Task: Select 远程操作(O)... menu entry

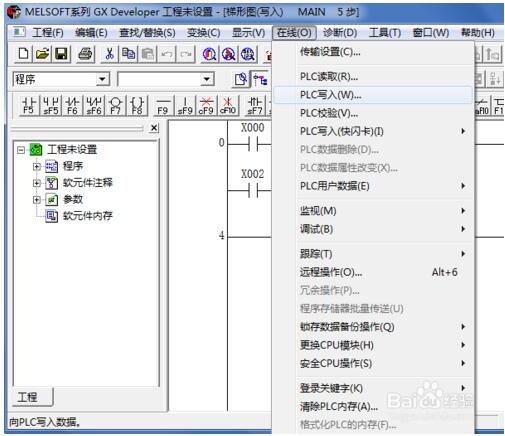Action: coord(373,272)
